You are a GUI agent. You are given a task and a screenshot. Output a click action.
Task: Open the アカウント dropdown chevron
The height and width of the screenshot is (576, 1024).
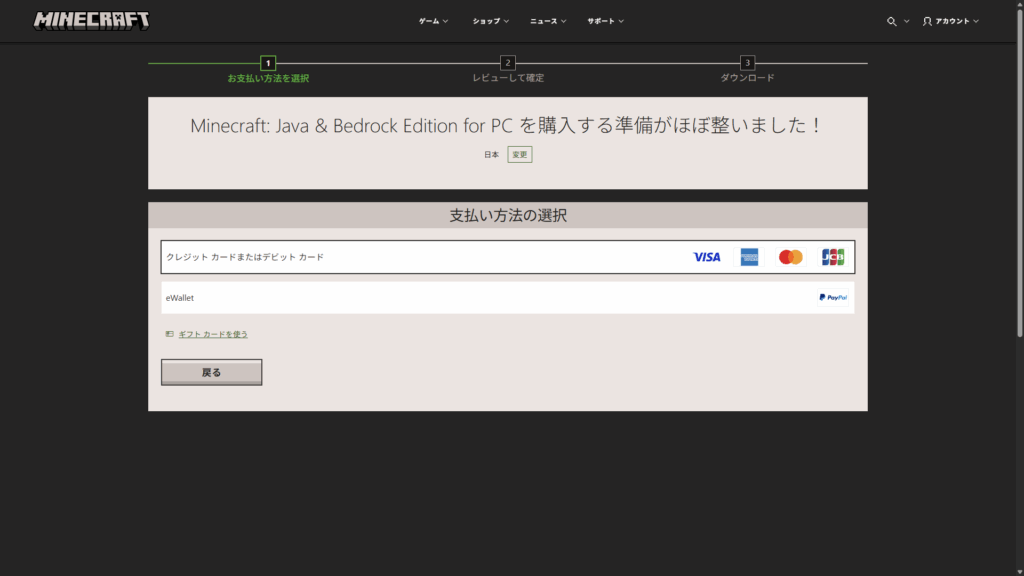(976, 22)
